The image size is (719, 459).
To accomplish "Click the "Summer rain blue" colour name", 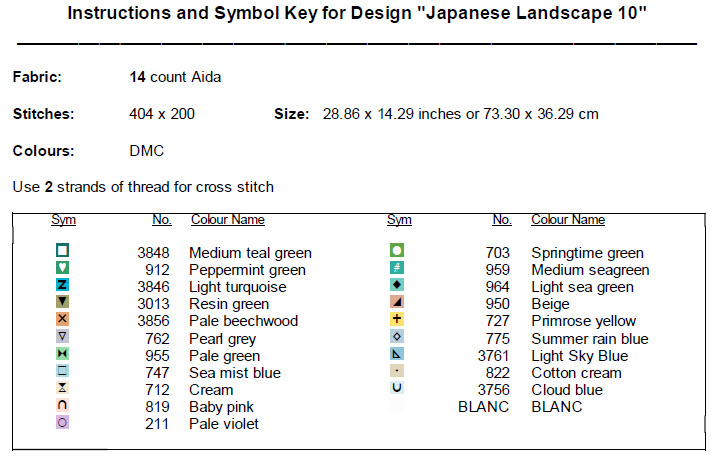I will [x=589, y=338].
